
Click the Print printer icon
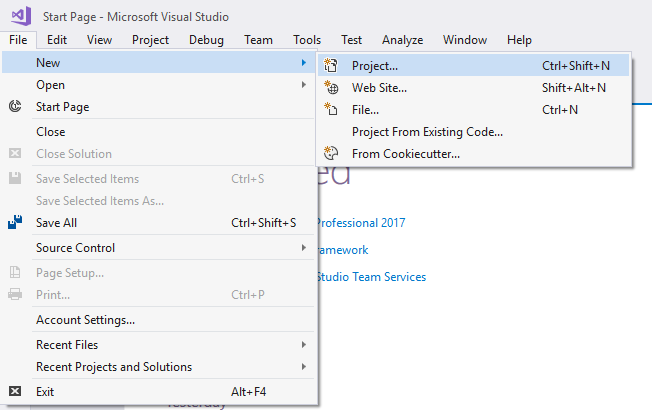click(x=15, y=294)
